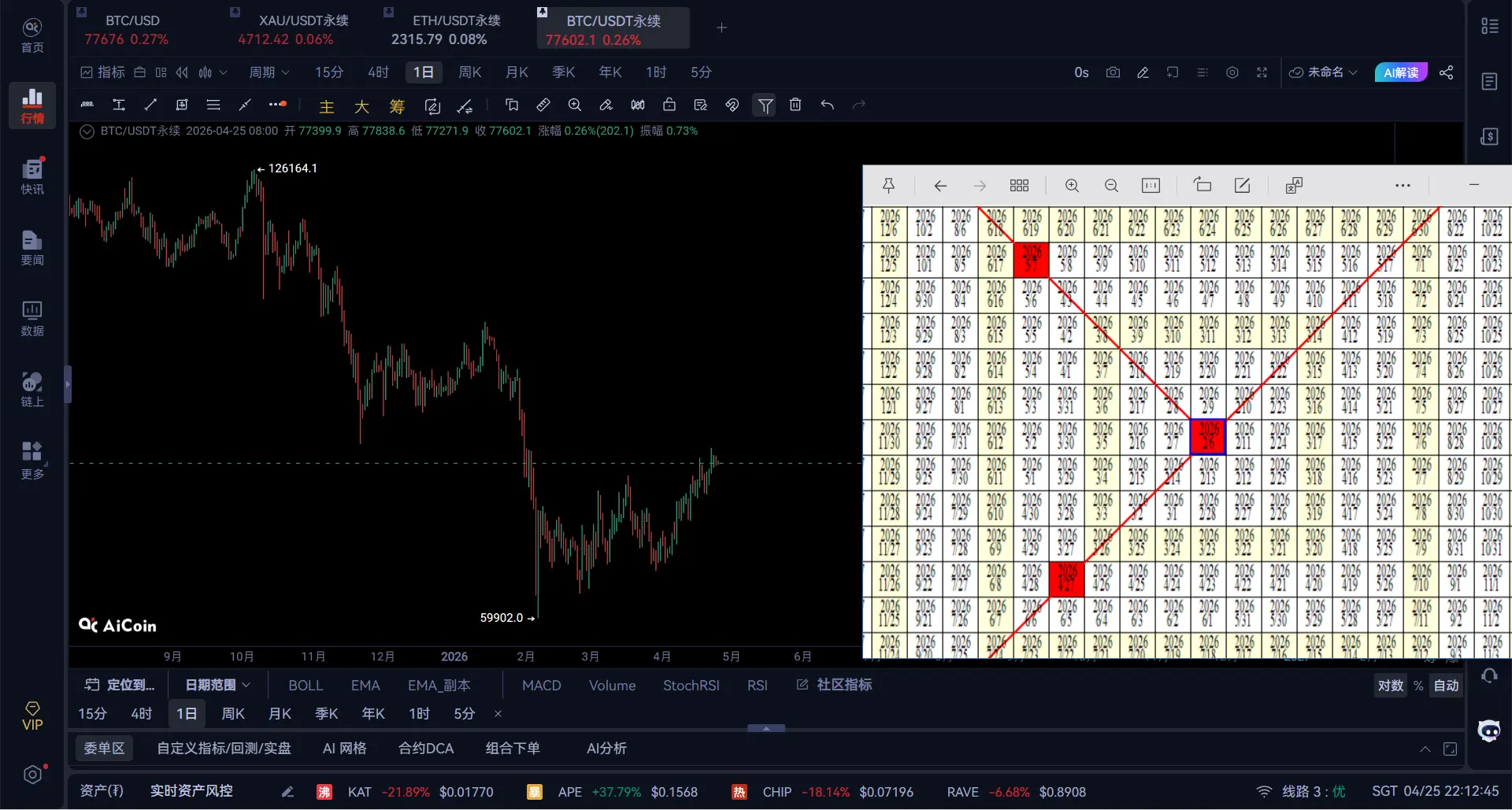Viewport: 1512px width, 810px height.
Task: Click the red 2026 2/6 cell in image
Action: (x=1208, y=436)
